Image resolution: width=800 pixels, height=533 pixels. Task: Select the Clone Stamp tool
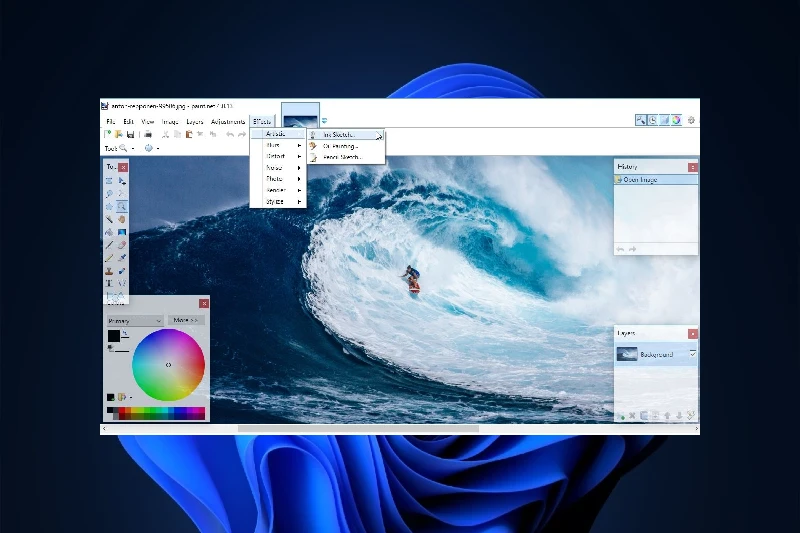tap(109, 270)
